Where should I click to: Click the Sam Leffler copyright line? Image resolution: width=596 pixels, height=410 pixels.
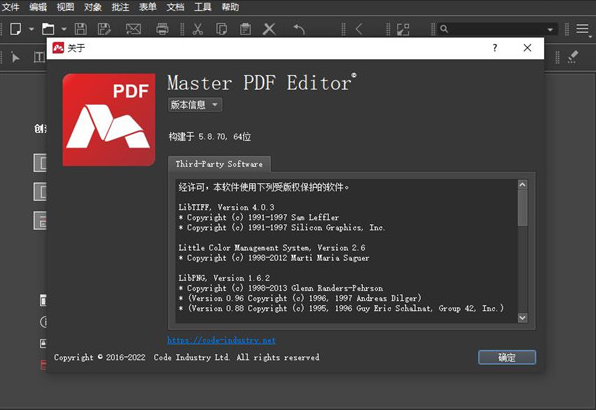pos(259,217)
